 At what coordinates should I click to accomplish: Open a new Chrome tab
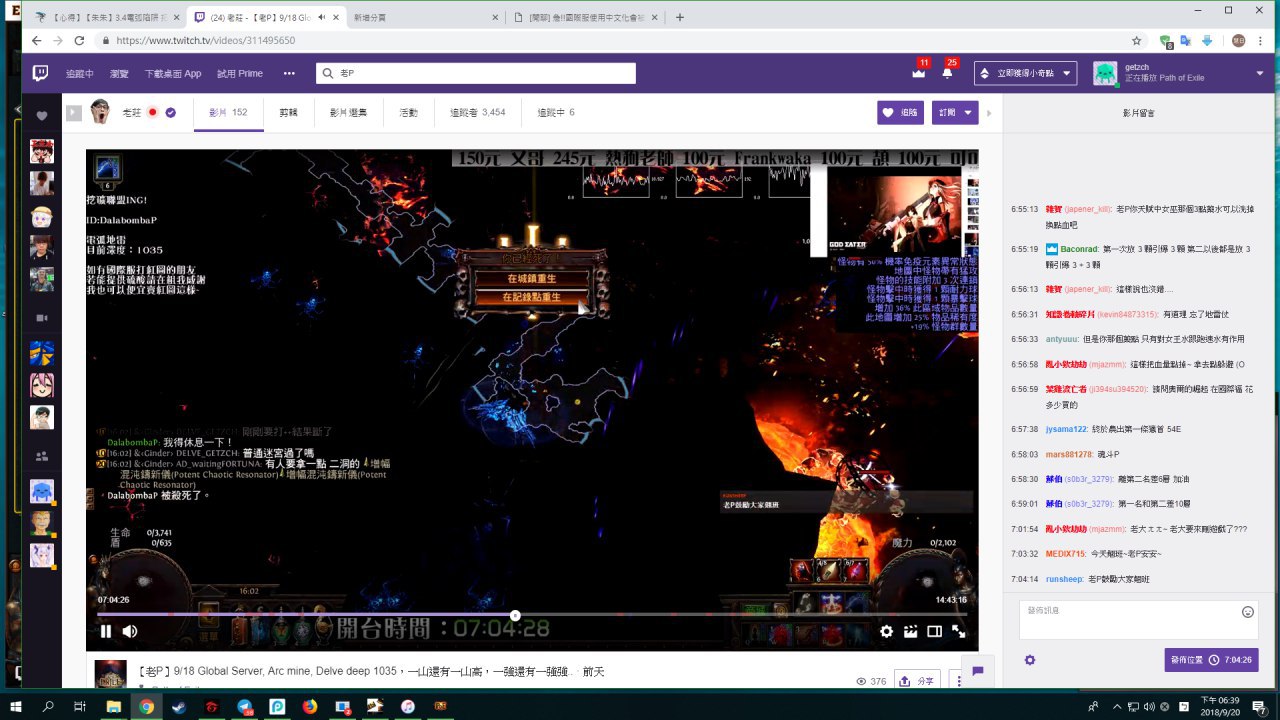(680, 17)
